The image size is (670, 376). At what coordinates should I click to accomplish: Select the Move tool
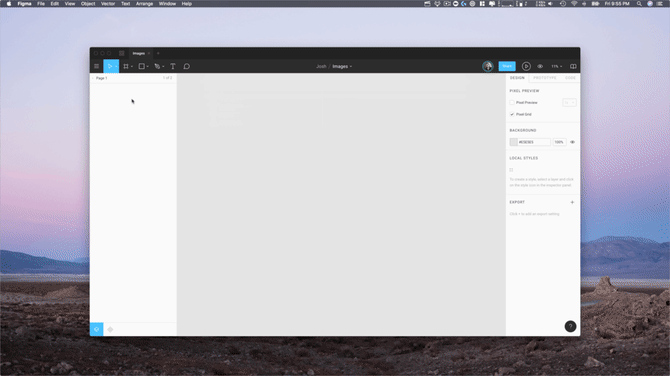click(x=111, y=66)
